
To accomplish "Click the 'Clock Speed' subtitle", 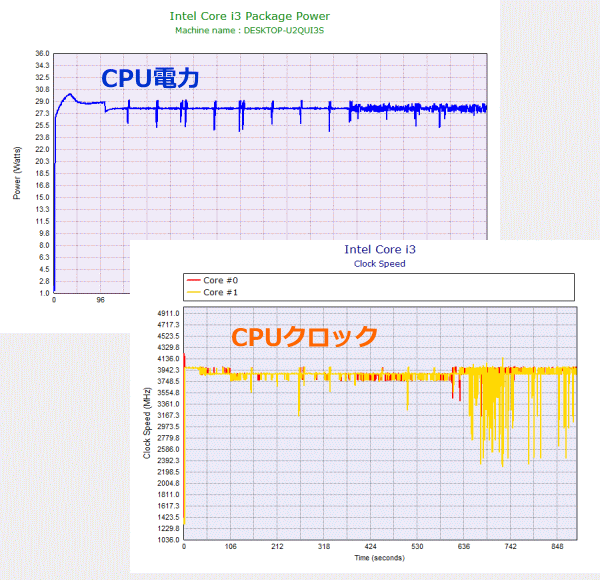I will tap(380, 264).
